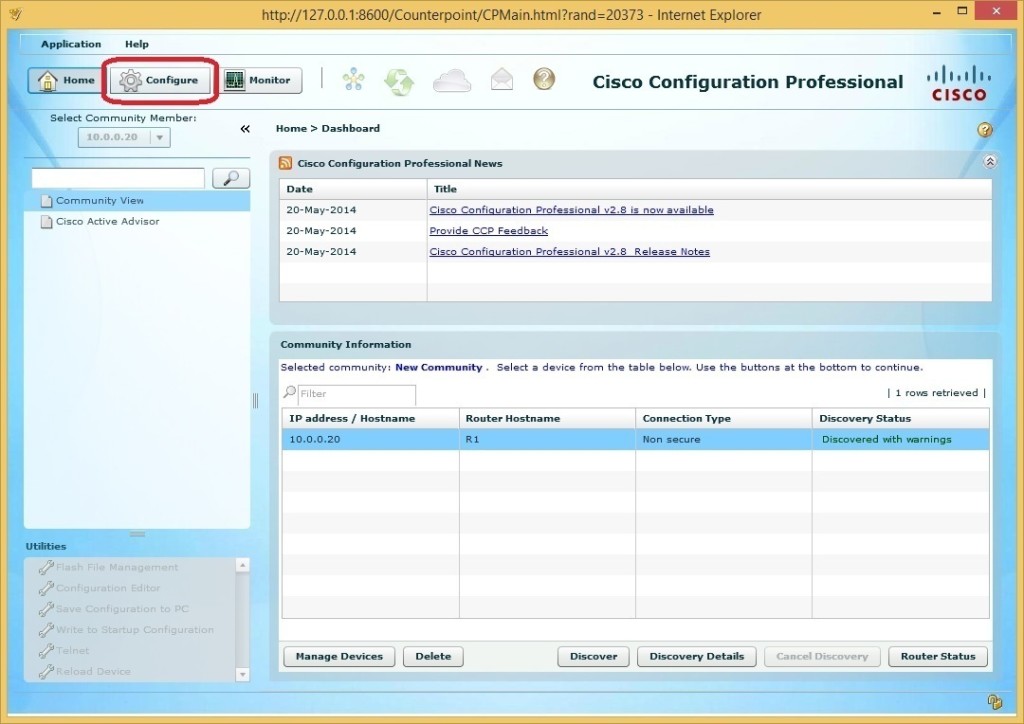Collapse the Cisco Configuration Professional News panel

coord(990,161)
